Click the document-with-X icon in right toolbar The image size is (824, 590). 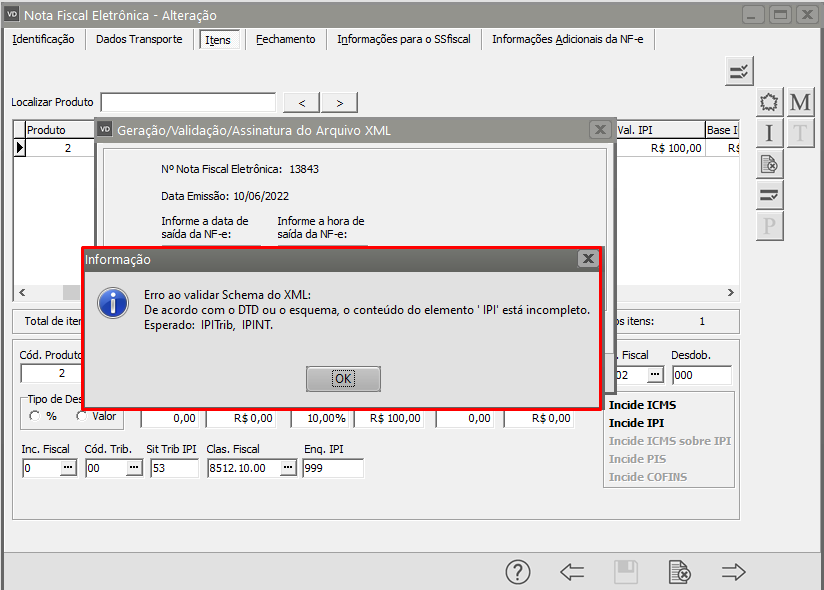coord(769,164)
